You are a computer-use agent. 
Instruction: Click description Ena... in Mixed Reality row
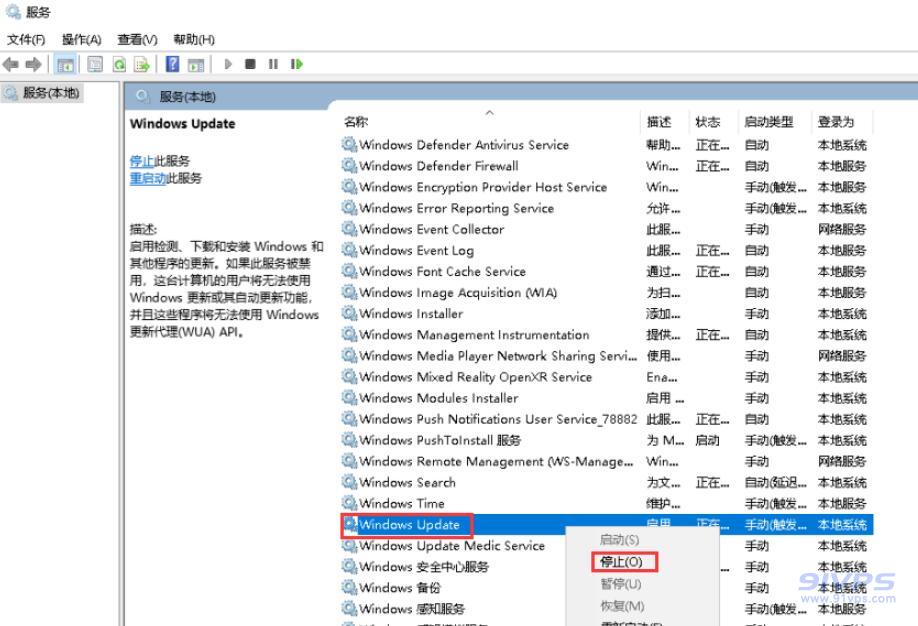pos(662,377)
